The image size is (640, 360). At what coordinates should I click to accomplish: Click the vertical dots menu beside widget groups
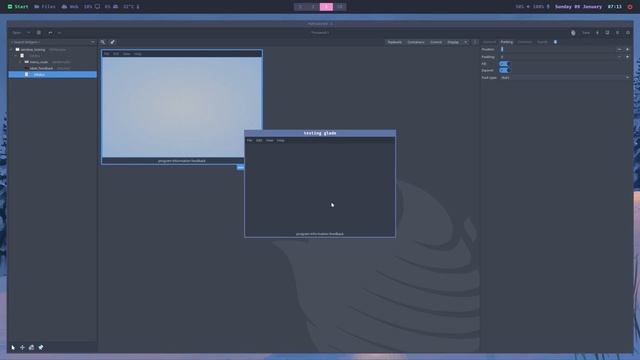point(475,42)
